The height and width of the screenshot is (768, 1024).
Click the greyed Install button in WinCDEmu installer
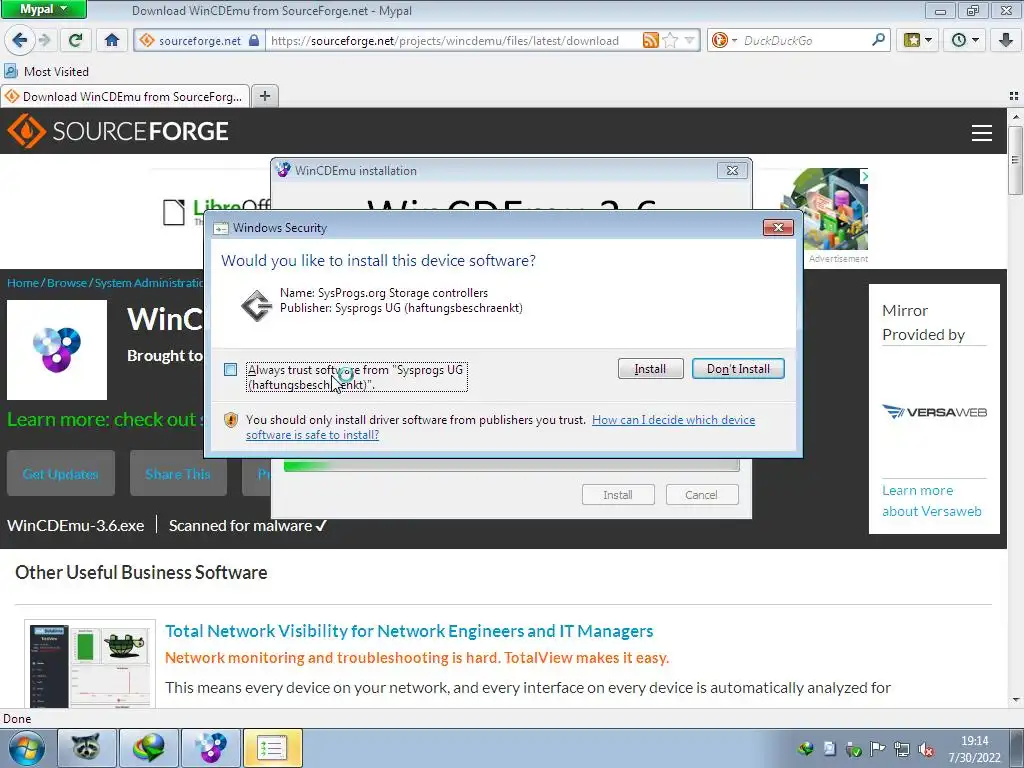[618, 495]
